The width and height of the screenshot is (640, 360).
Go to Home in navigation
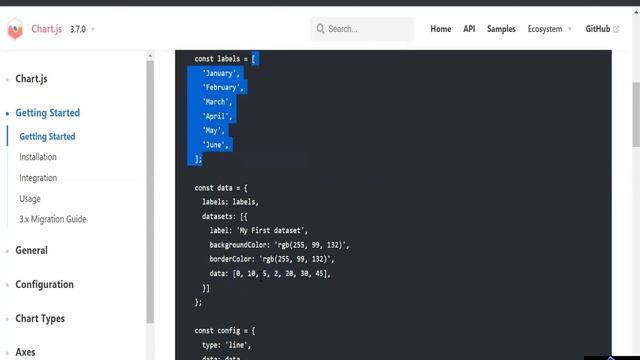(440, 29)
